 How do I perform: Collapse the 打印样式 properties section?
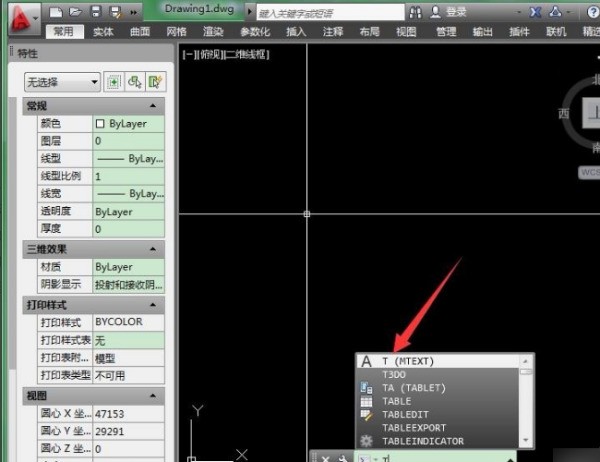[x=153, y=305]
